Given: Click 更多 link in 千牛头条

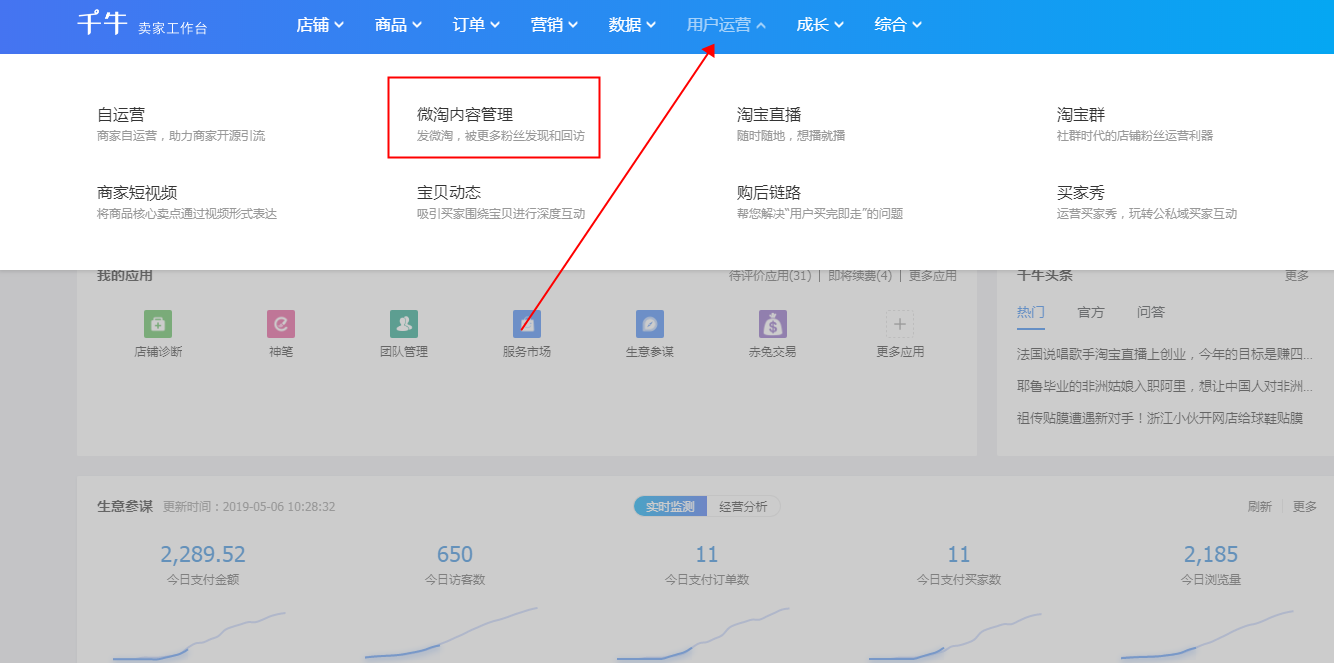Looking at the screenshot, I should click(1297, 276).
